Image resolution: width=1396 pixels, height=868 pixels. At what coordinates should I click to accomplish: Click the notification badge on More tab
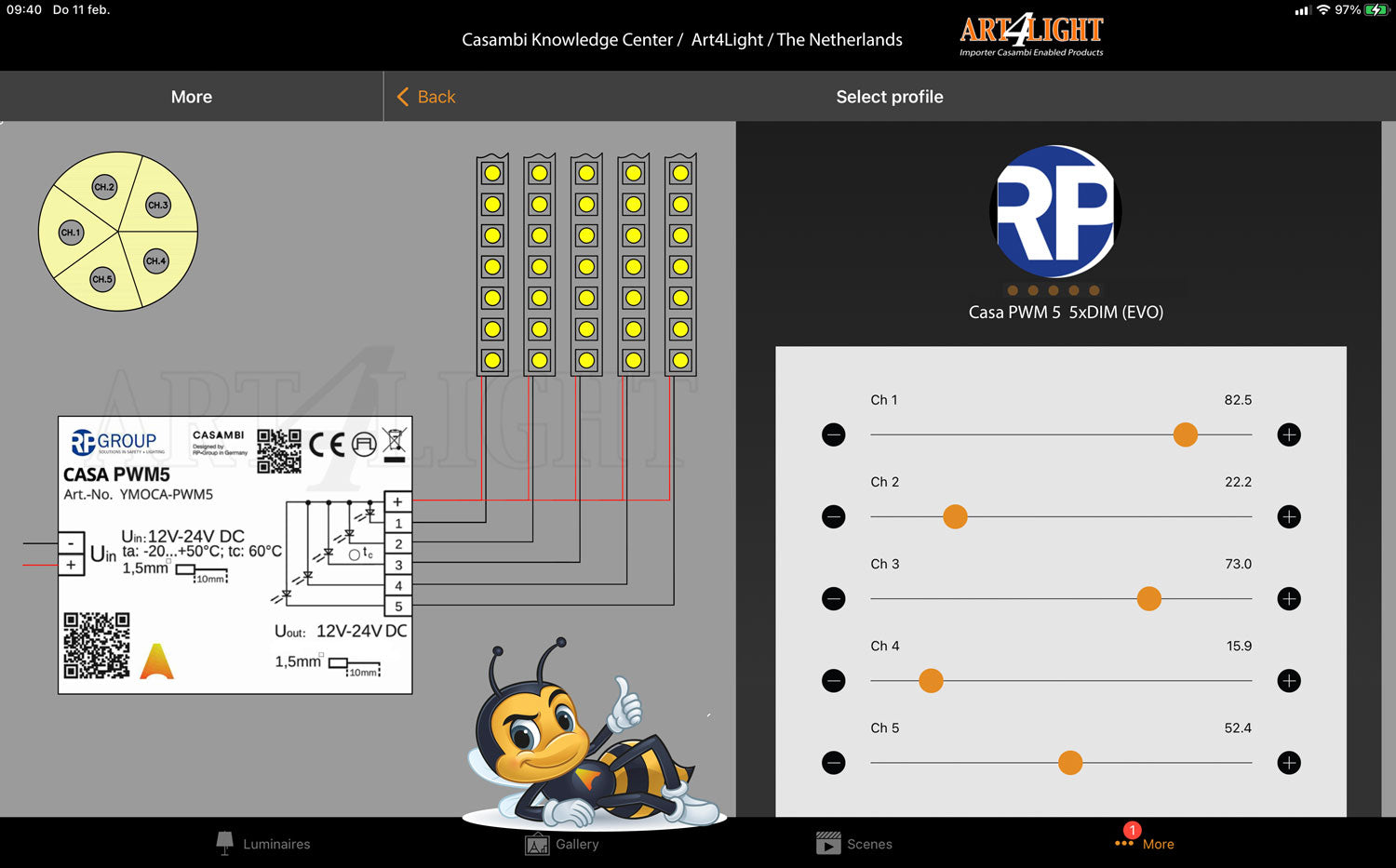(x=1132, y=830)
